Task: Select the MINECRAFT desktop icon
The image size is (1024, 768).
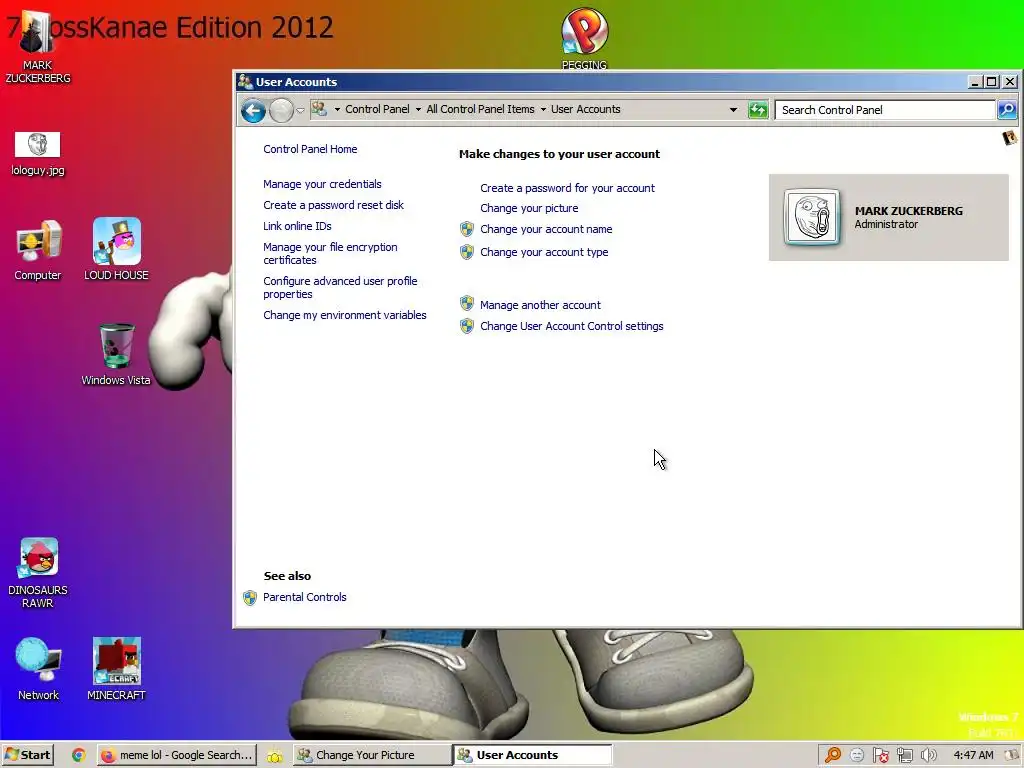Action: click(x=116, y=669)
